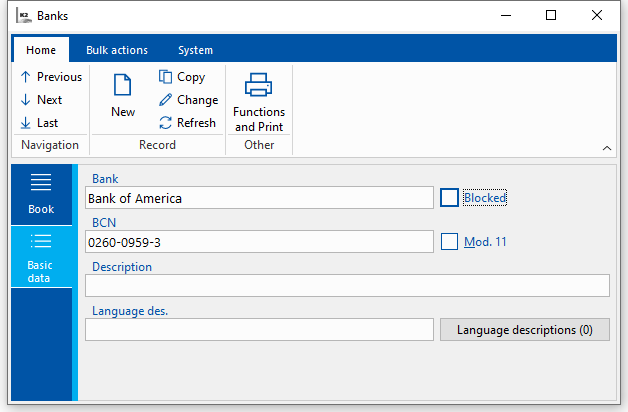628x412 pixels.
Task: Select the Home ribbon tab
Action: 41,50
